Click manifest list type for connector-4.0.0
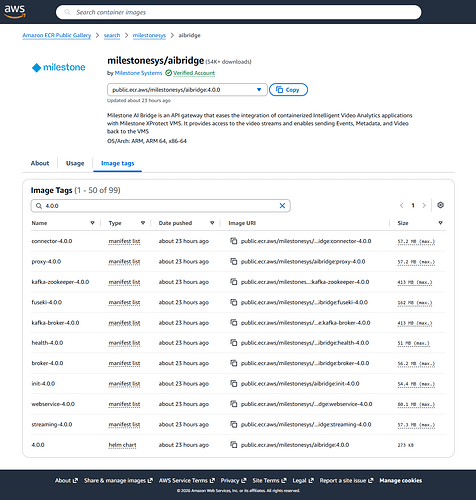 coord(124,241)
